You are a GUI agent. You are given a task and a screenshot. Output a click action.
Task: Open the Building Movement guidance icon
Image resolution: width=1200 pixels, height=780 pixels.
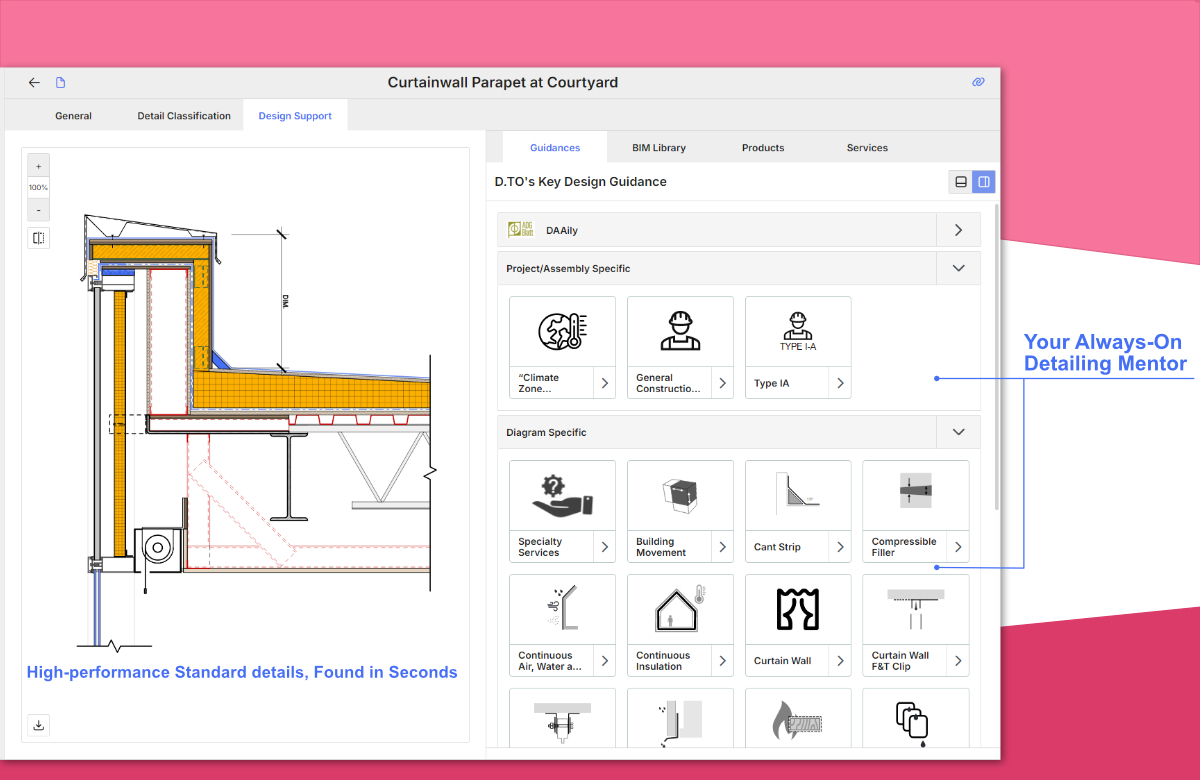click(680, 495)
